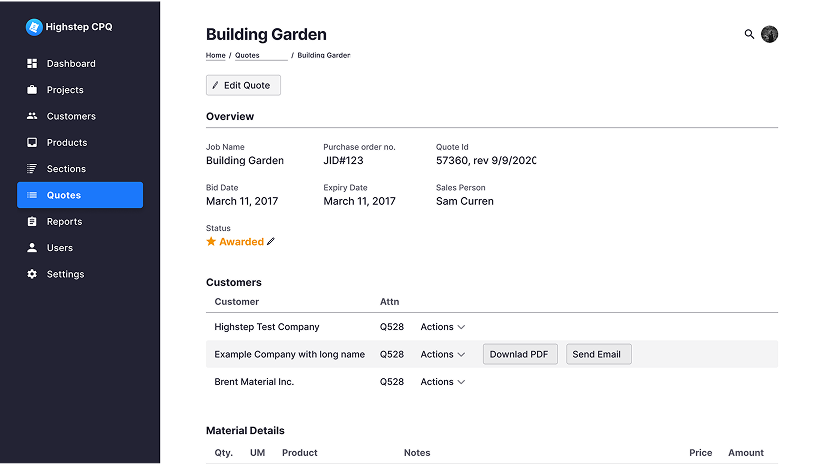This screenshot has width=824, height=464.
Task: Click the Projects briefcase icon
Action: [x=32, y=90]
